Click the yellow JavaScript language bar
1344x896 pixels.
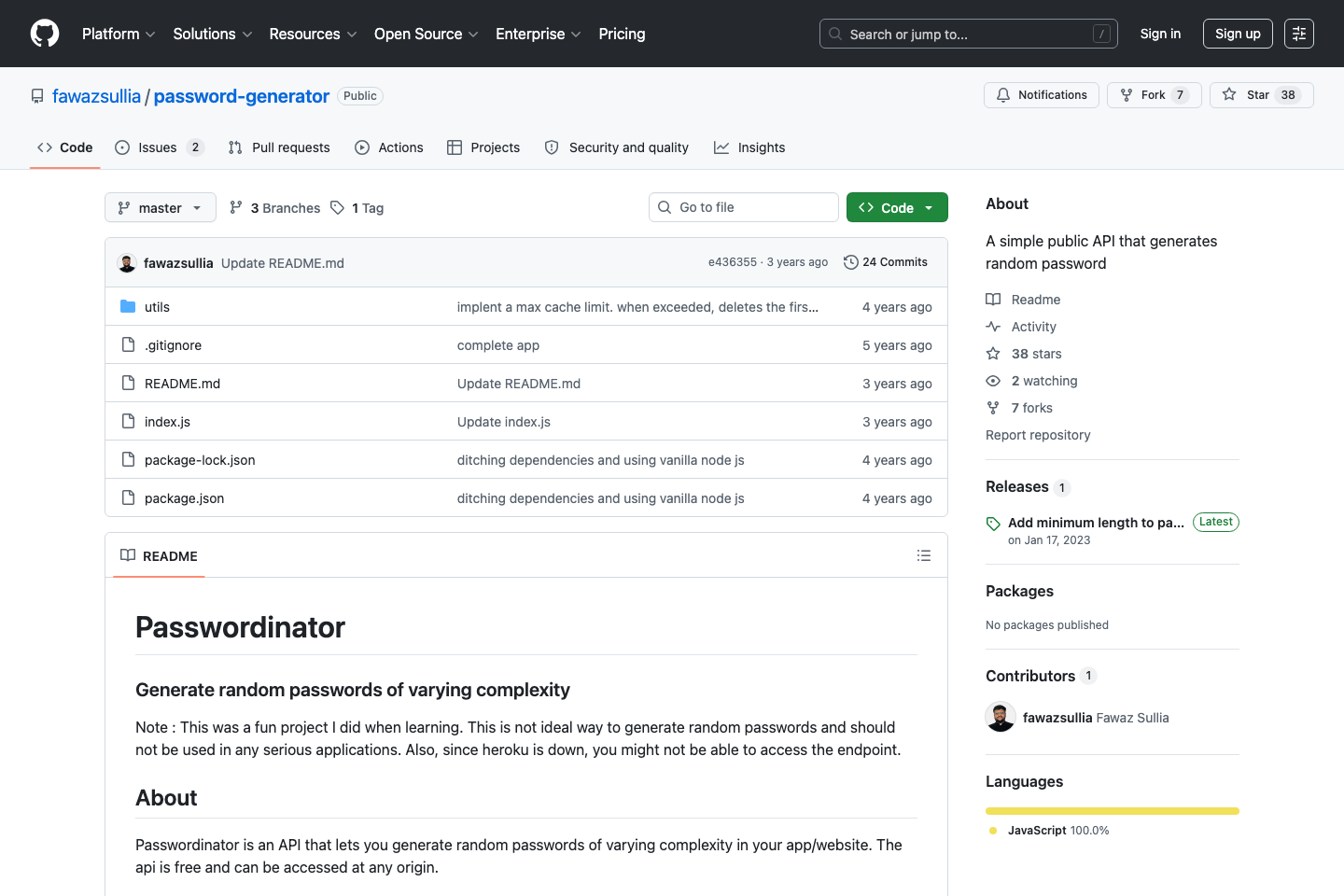1112,811
